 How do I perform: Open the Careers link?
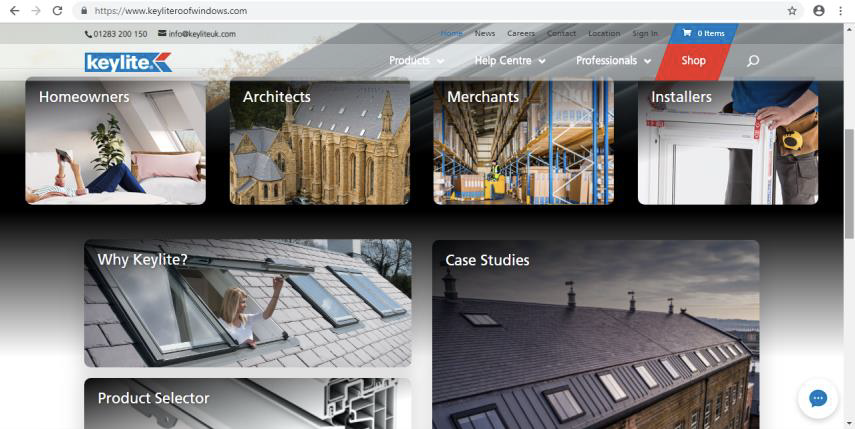click(521, 33)
